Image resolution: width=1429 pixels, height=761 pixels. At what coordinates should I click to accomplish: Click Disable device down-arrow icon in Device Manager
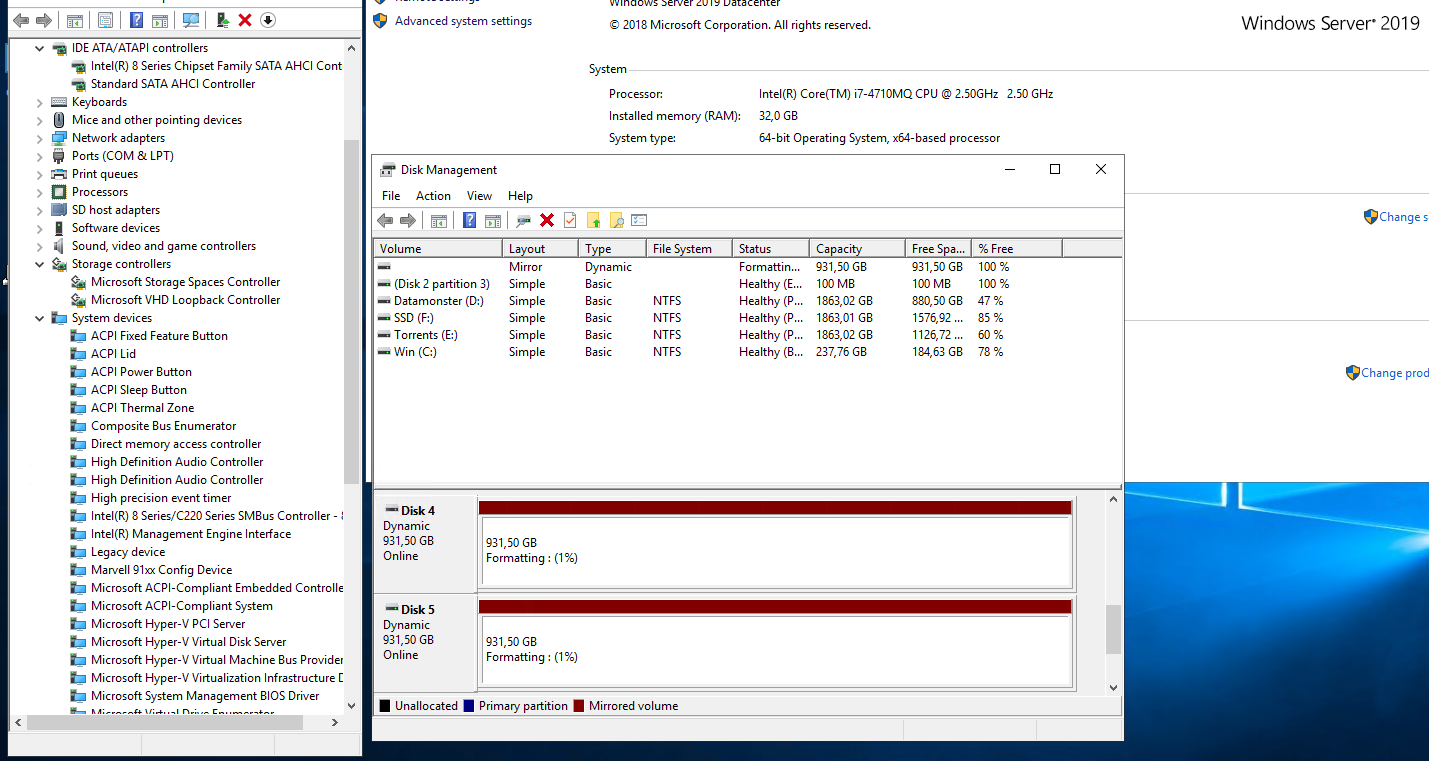(x=267, y=20)
